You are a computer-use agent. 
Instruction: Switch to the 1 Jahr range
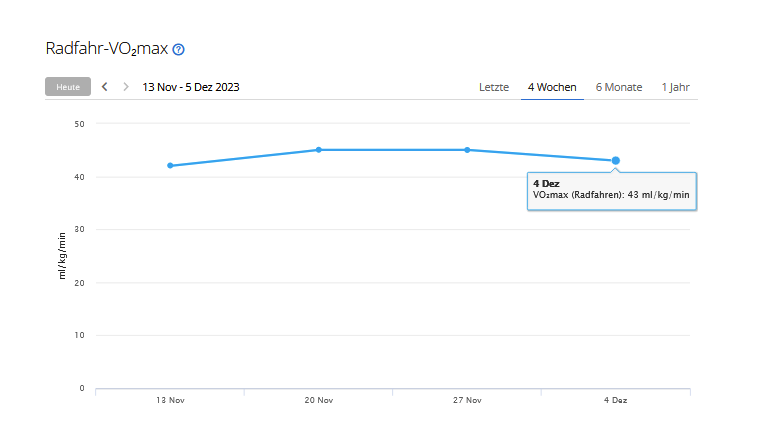(675, 87)
